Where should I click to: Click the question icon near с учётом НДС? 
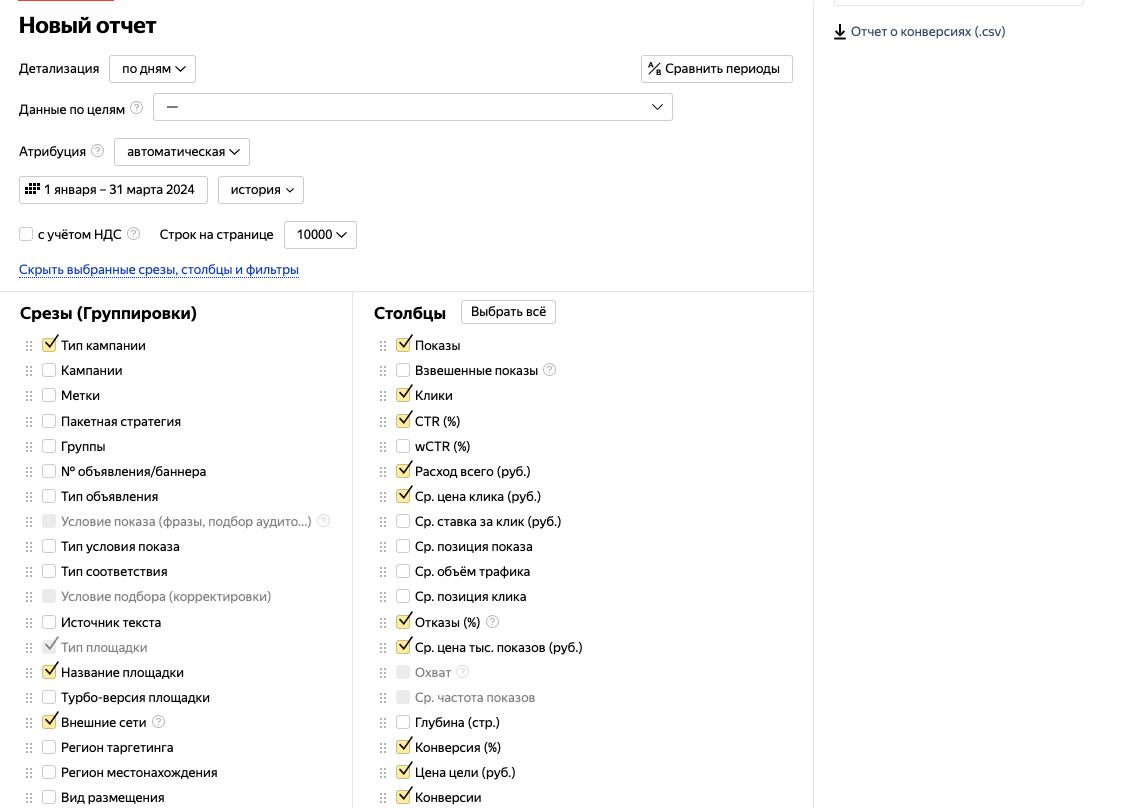[x=134, y=234]
